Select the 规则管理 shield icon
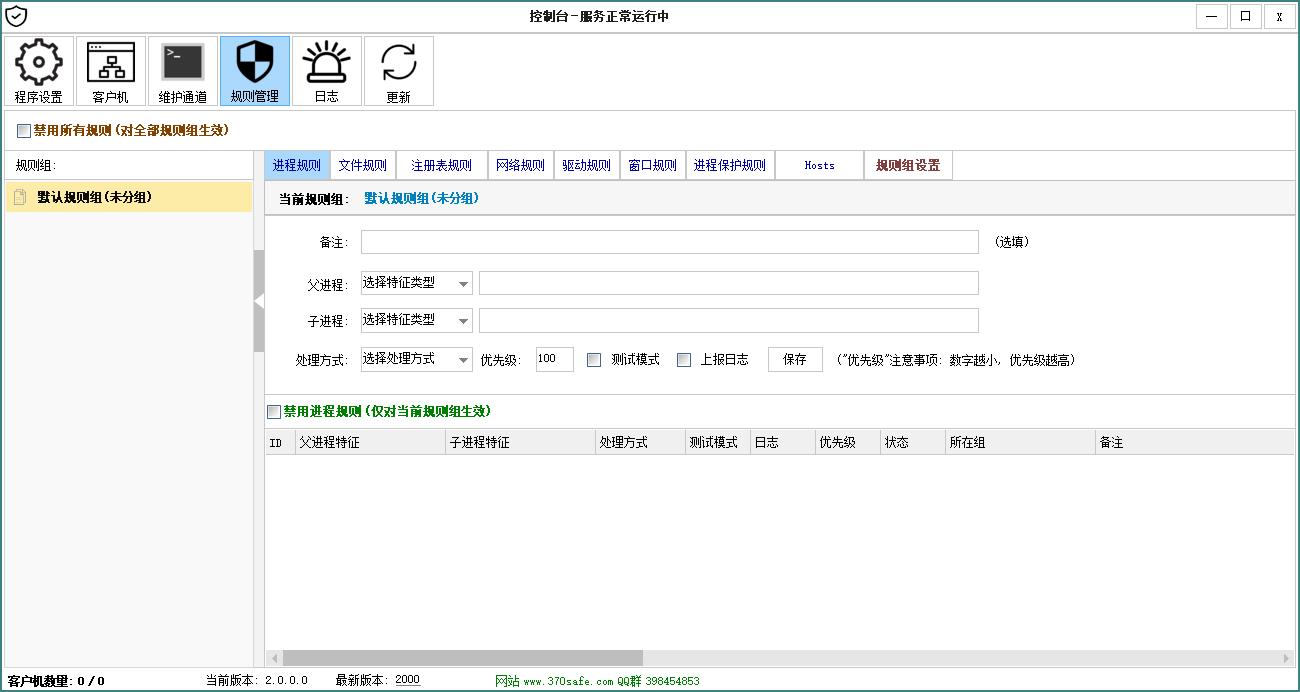The height and width of the screenshot is (692, 1300). (255, 71)
